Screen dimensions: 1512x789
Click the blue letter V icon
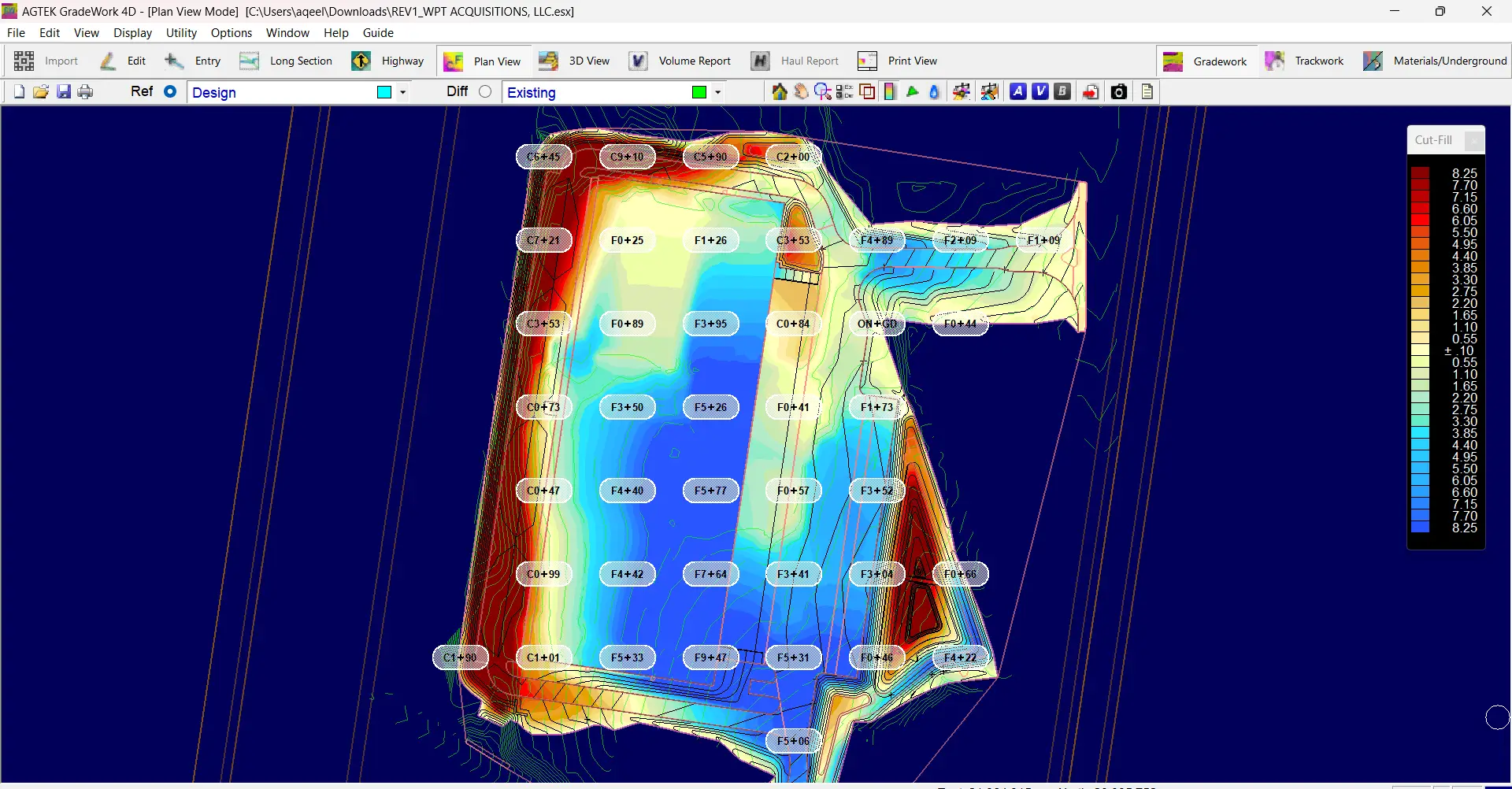pos(1040,92)
